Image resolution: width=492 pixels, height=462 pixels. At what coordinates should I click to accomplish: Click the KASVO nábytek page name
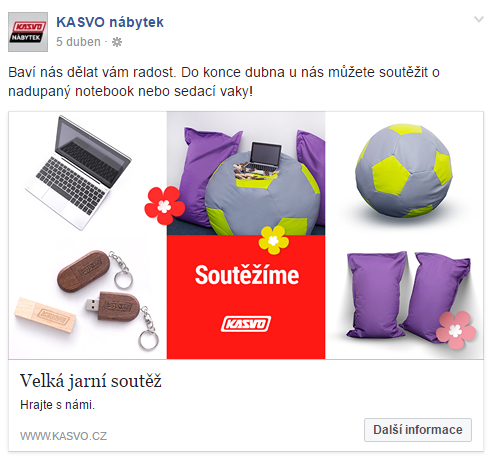(x=110, y=22)
